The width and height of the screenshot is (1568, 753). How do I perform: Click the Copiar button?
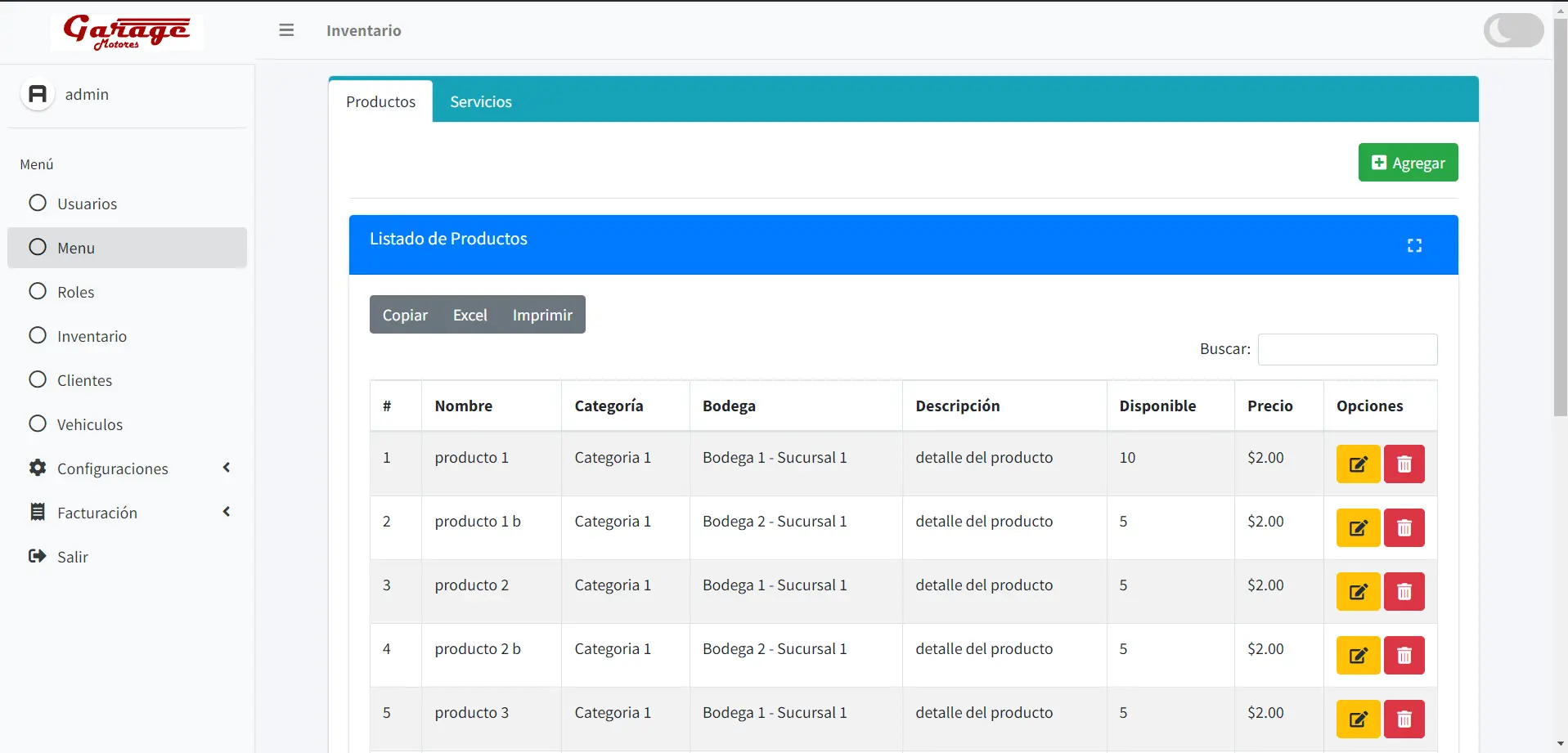tap(405, 315)
